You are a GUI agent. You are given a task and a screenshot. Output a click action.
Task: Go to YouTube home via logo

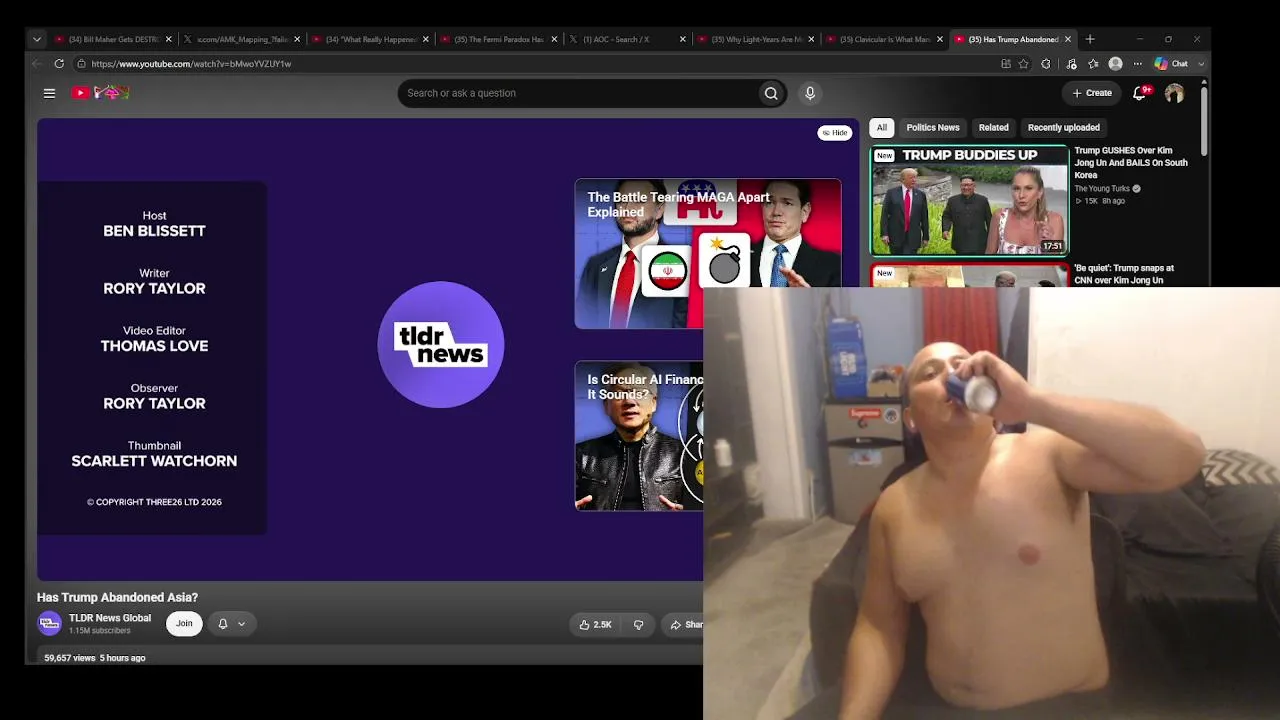point(101,93)
